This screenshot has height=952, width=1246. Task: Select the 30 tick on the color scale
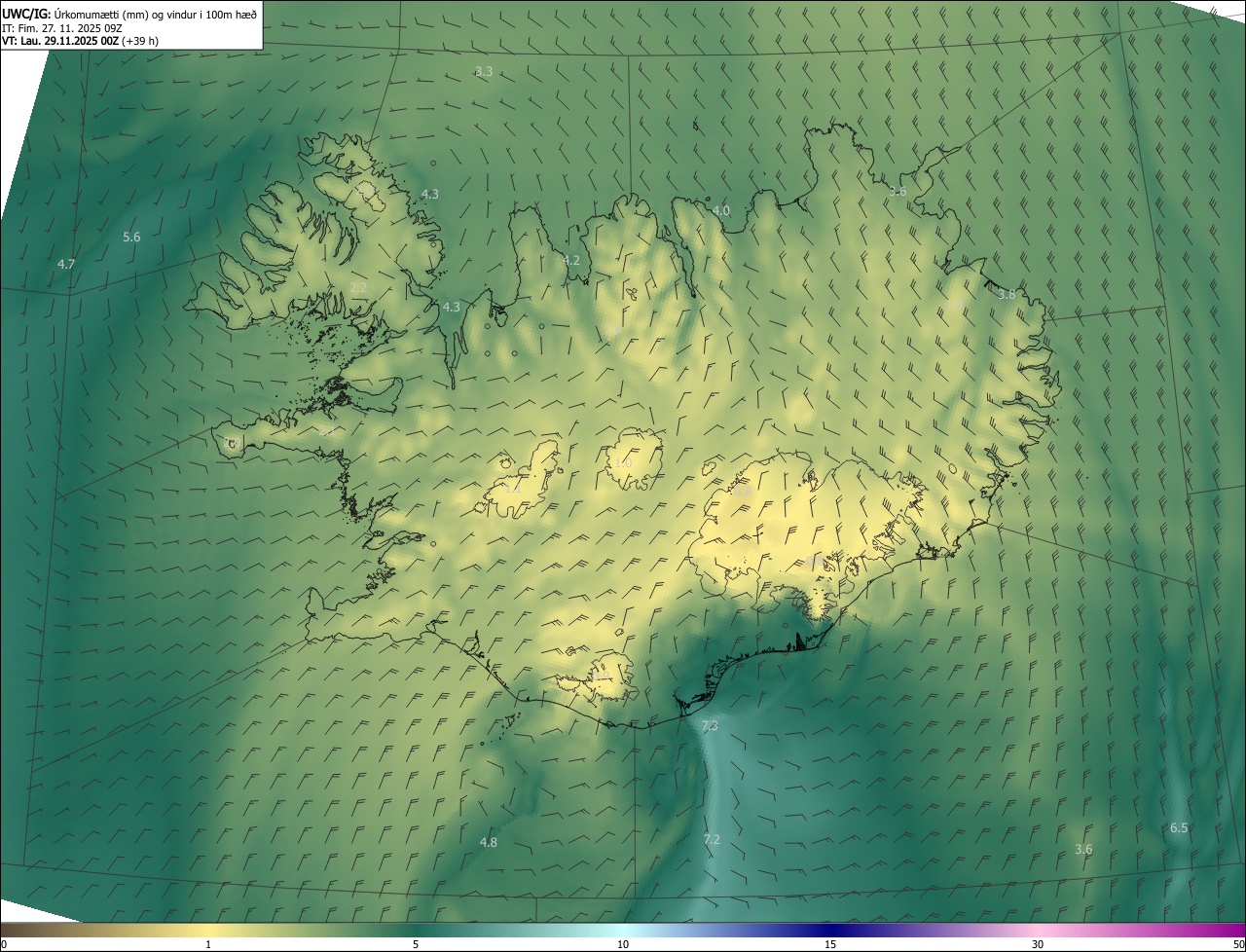tap(1038, 945)
